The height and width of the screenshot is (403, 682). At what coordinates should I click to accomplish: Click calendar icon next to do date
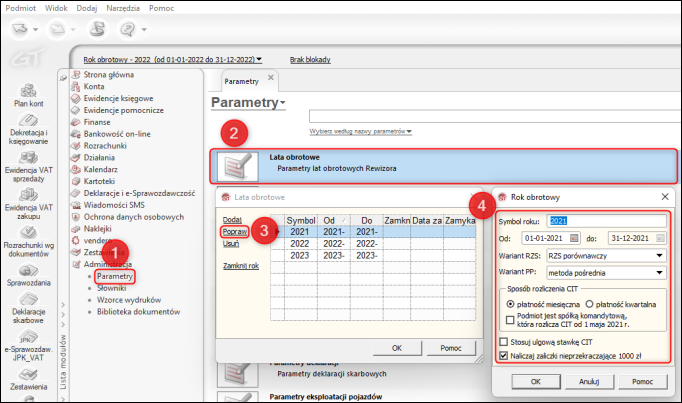coord(660,238)
